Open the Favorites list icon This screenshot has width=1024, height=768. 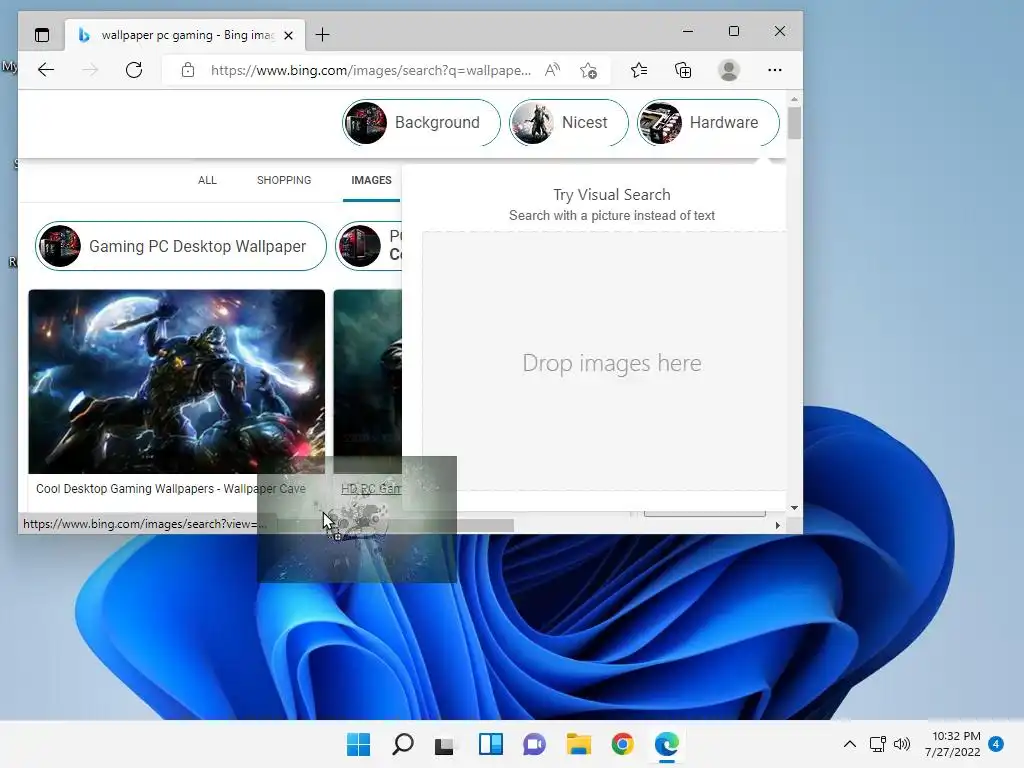point(639,70)
